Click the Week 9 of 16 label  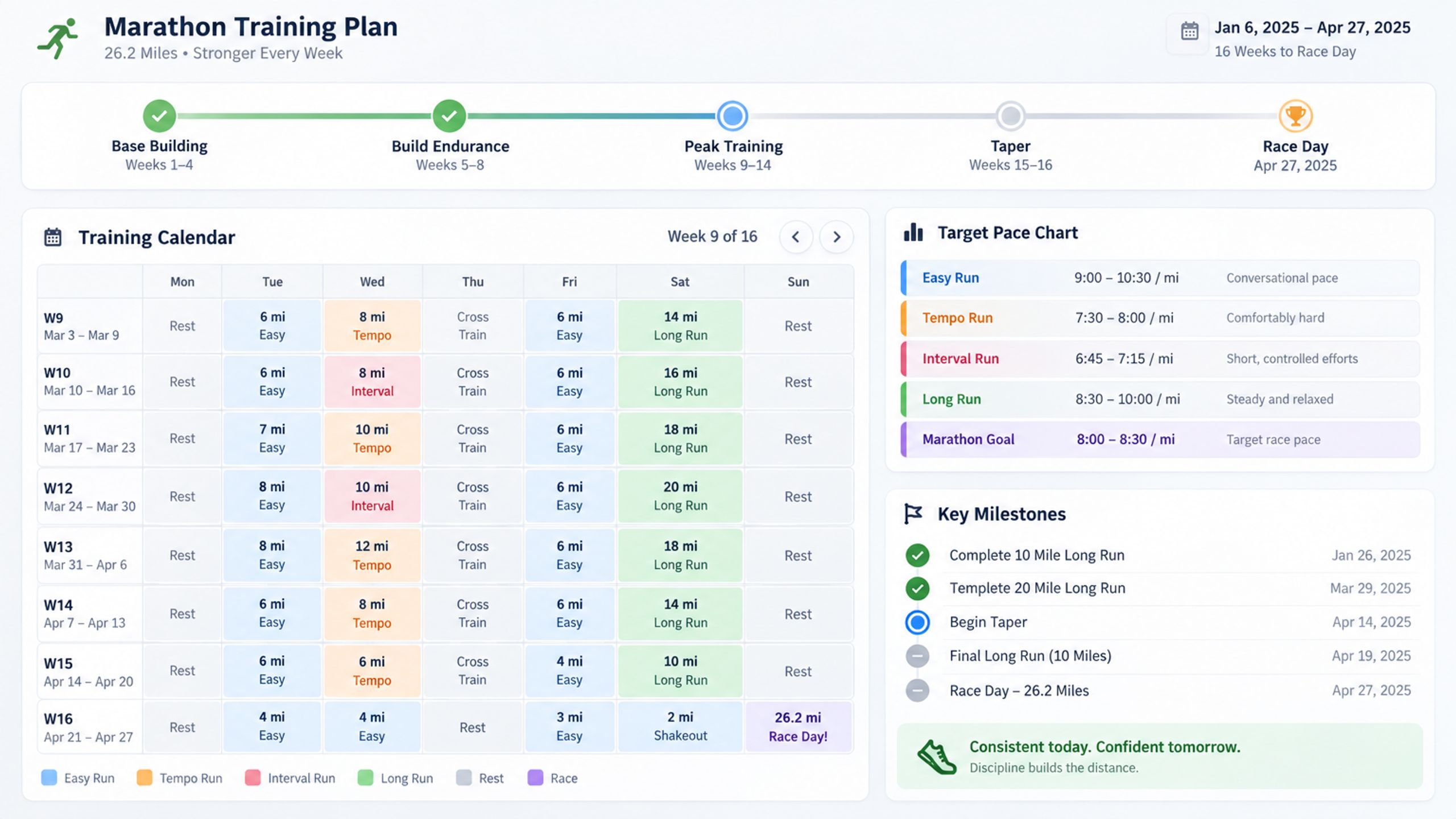click(712, 237)
